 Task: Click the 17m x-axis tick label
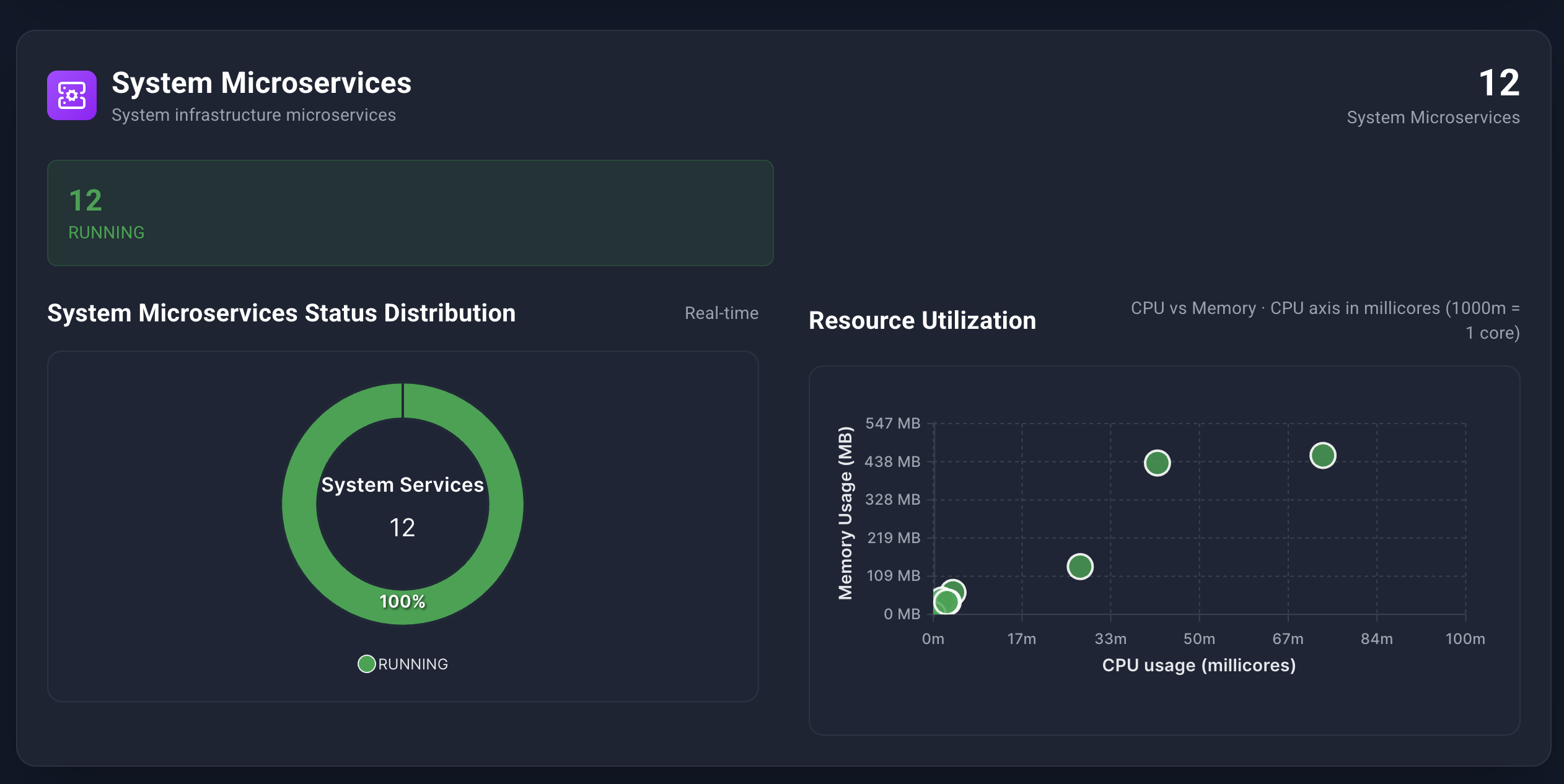coord(1022,638)
